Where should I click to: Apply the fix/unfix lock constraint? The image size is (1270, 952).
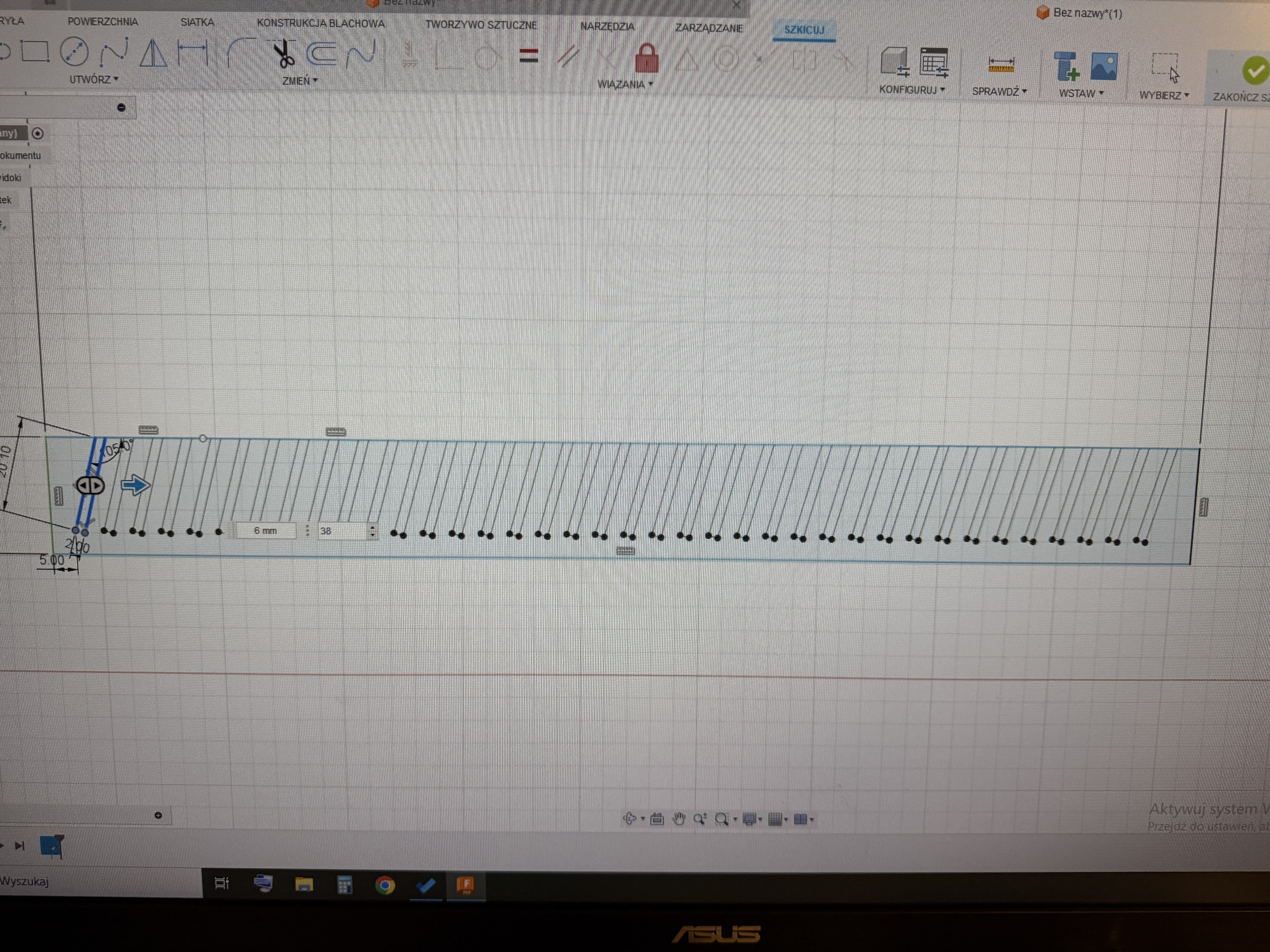647,58
